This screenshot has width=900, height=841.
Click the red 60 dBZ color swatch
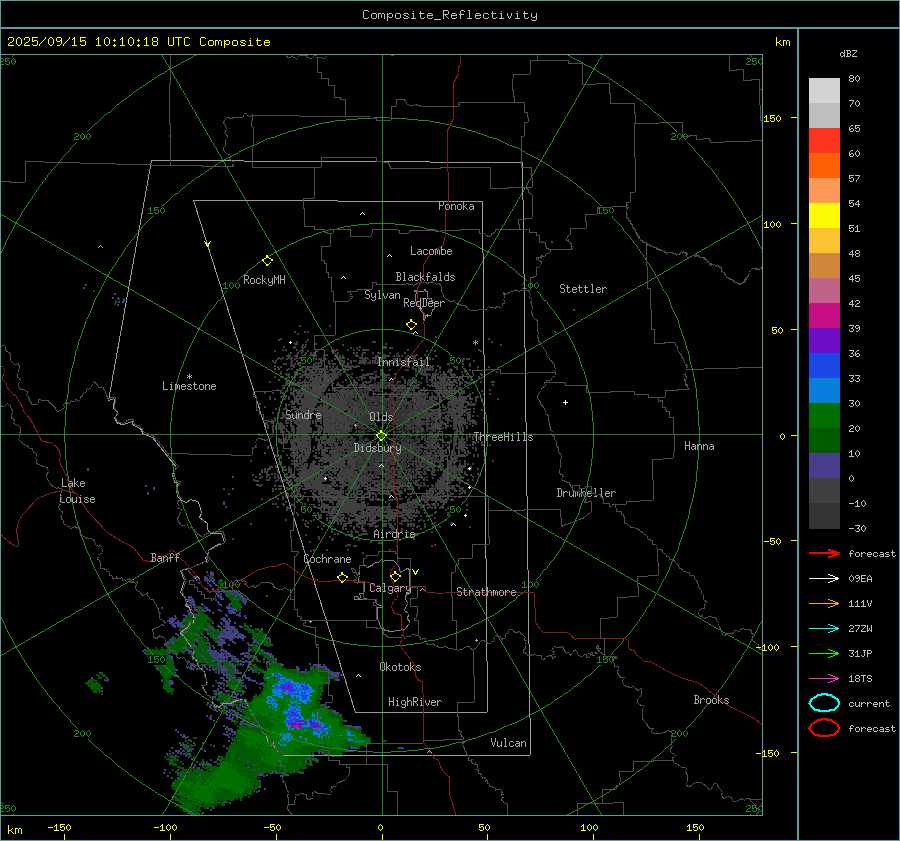(824, 141)
